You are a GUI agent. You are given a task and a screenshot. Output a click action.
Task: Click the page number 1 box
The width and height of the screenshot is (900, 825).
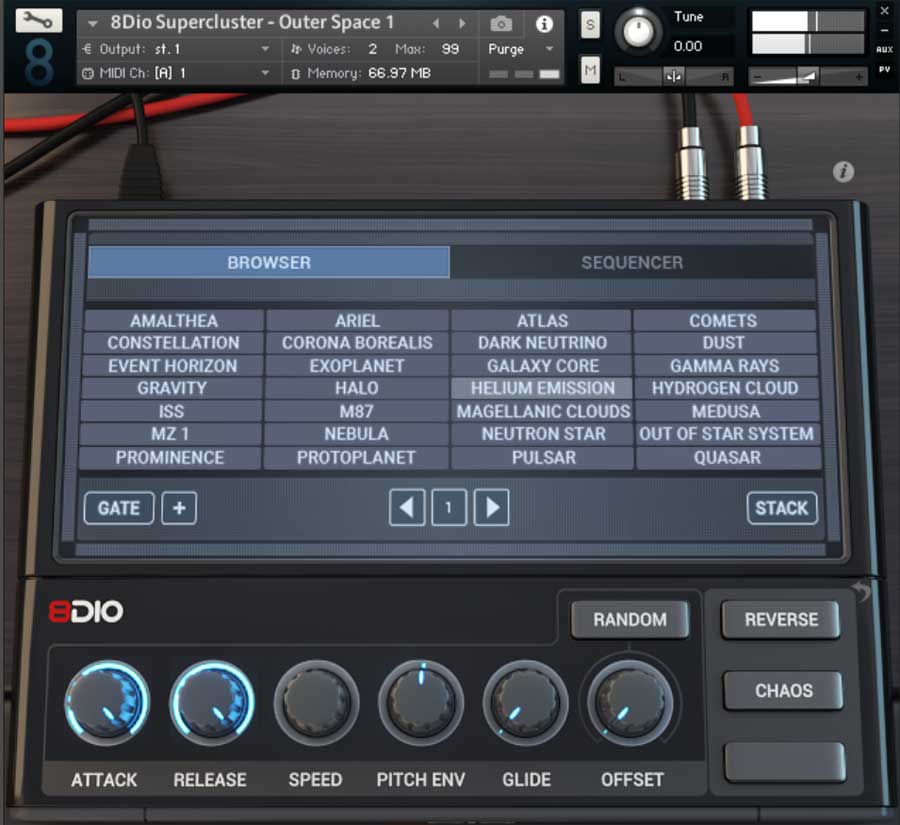449,508
